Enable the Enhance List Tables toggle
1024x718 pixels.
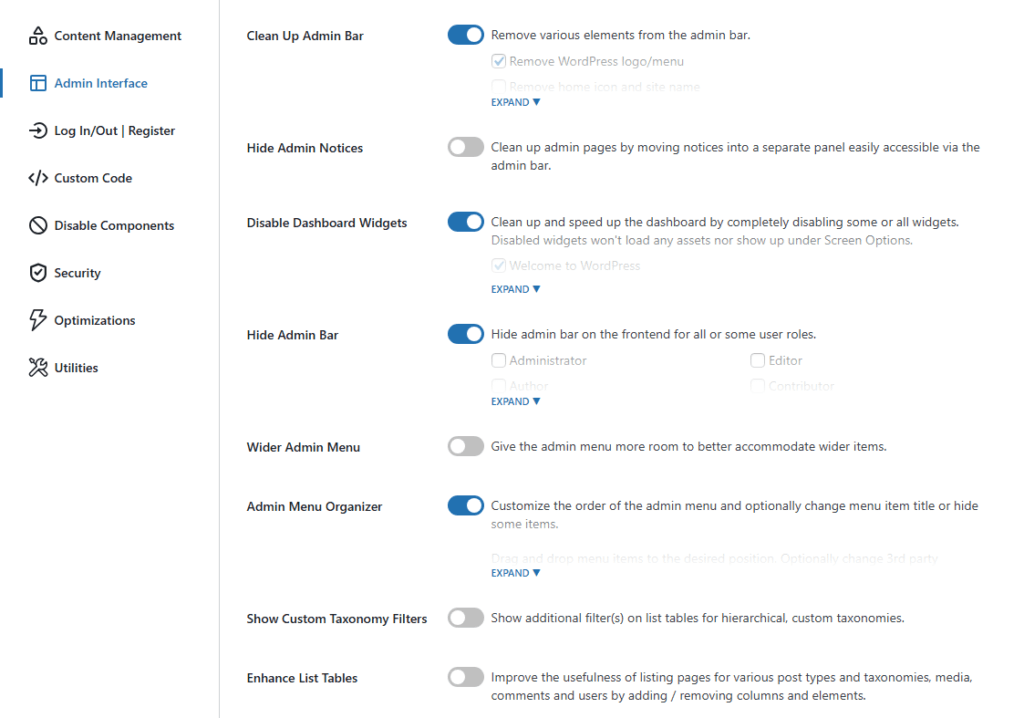(466, 677)
